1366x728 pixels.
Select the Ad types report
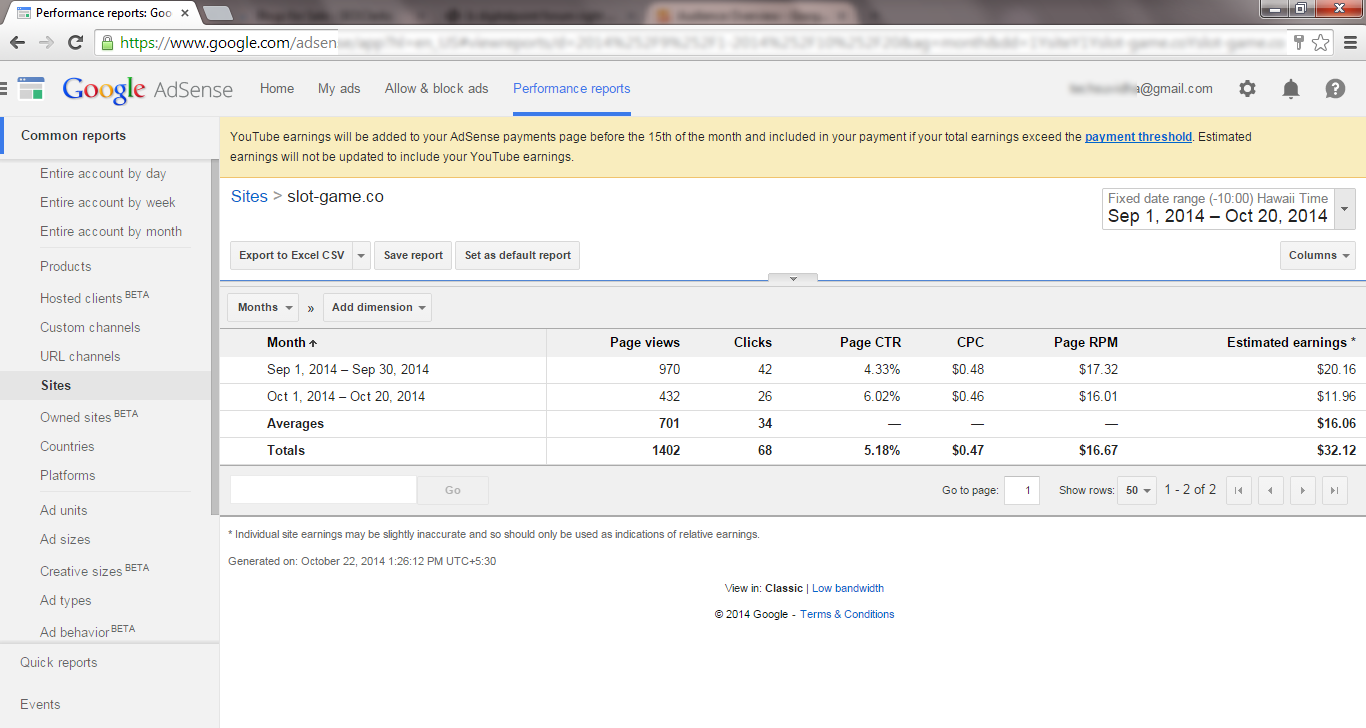66,601
